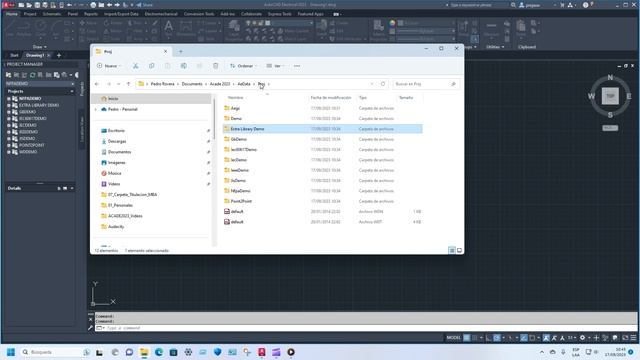The image size is (640, 360).
Task: Click the Customization menu icon in AutoCAD status bar
Action: tap(633, 338)
